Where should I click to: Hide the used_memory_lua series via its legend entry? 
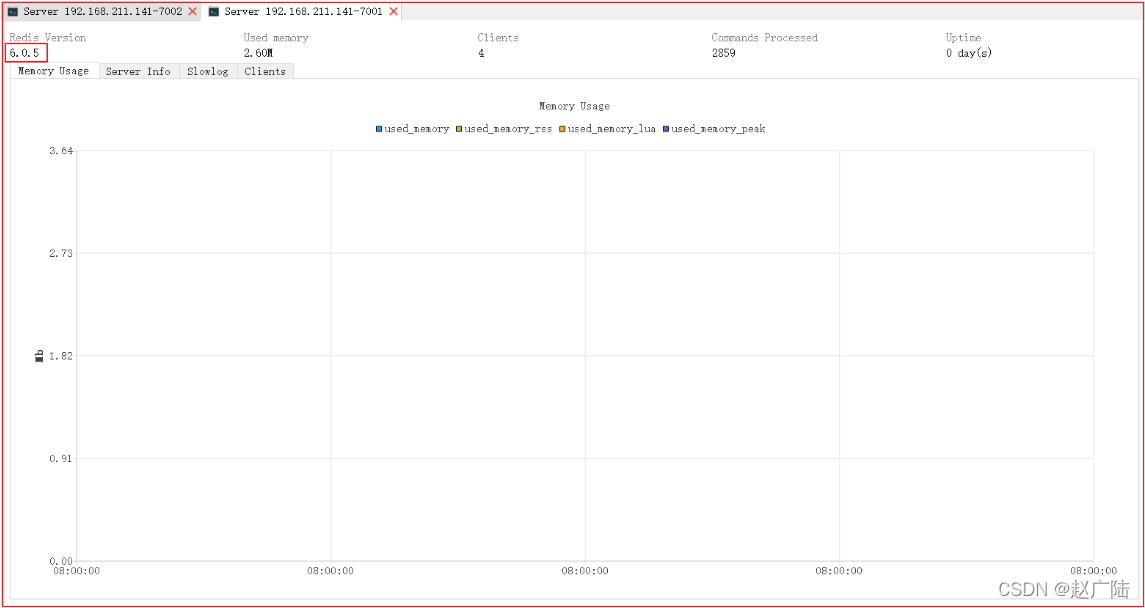607,128
